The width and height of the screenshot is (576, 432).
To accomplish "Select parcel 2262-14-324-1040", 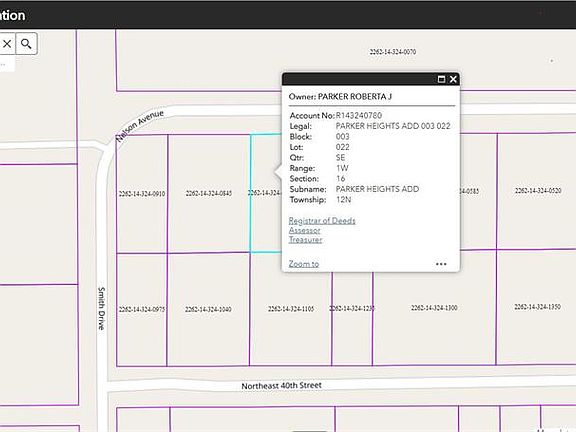I will pos(208,309).
